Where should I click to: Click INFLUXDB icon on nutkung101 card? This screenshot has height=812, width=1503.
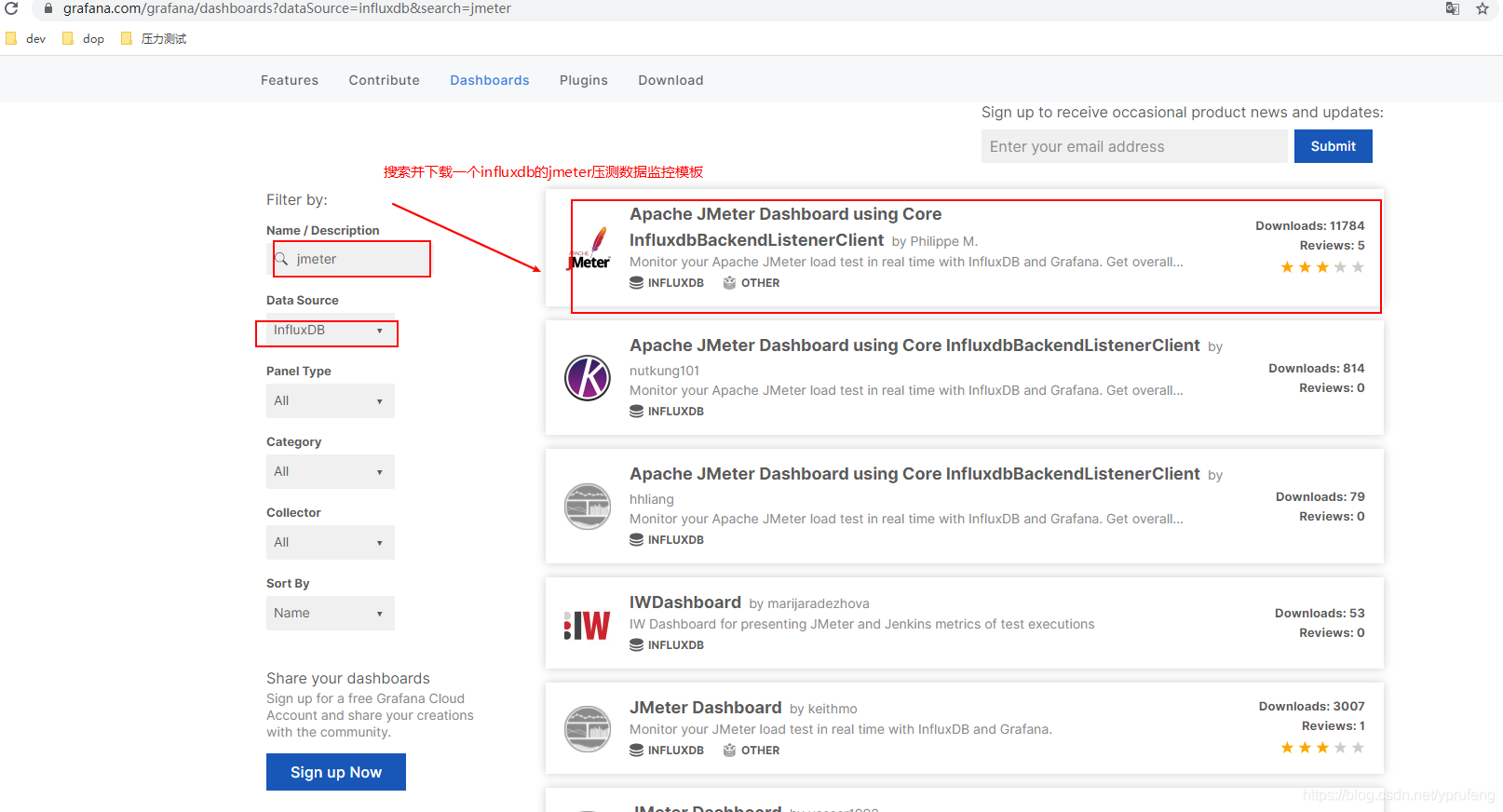637,412
